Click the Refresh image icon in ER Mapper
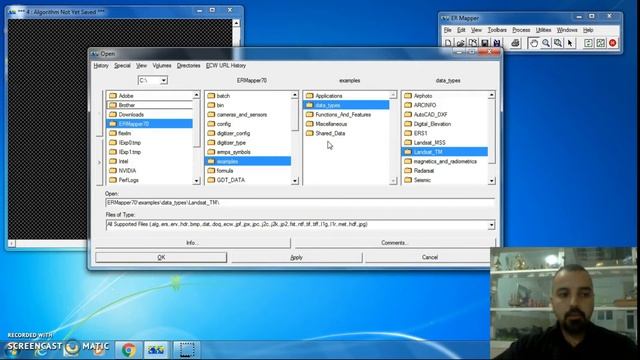The height and width of the screenshot is (360, 640). 600,43
